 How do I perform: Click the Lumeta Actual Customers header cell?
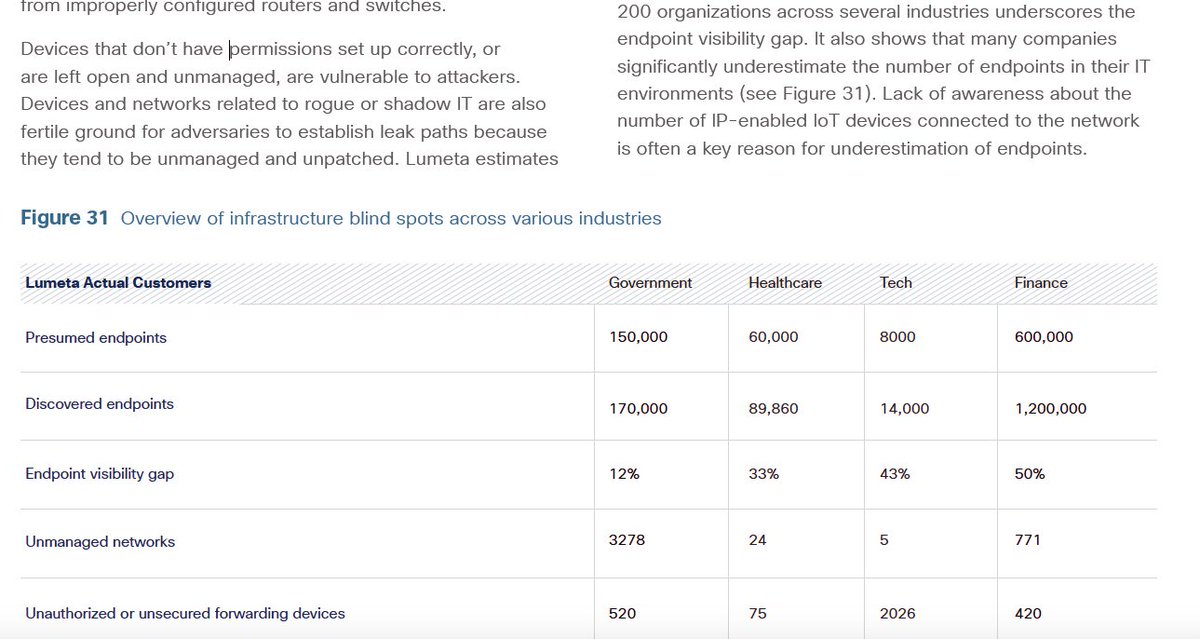click(116, 283)
